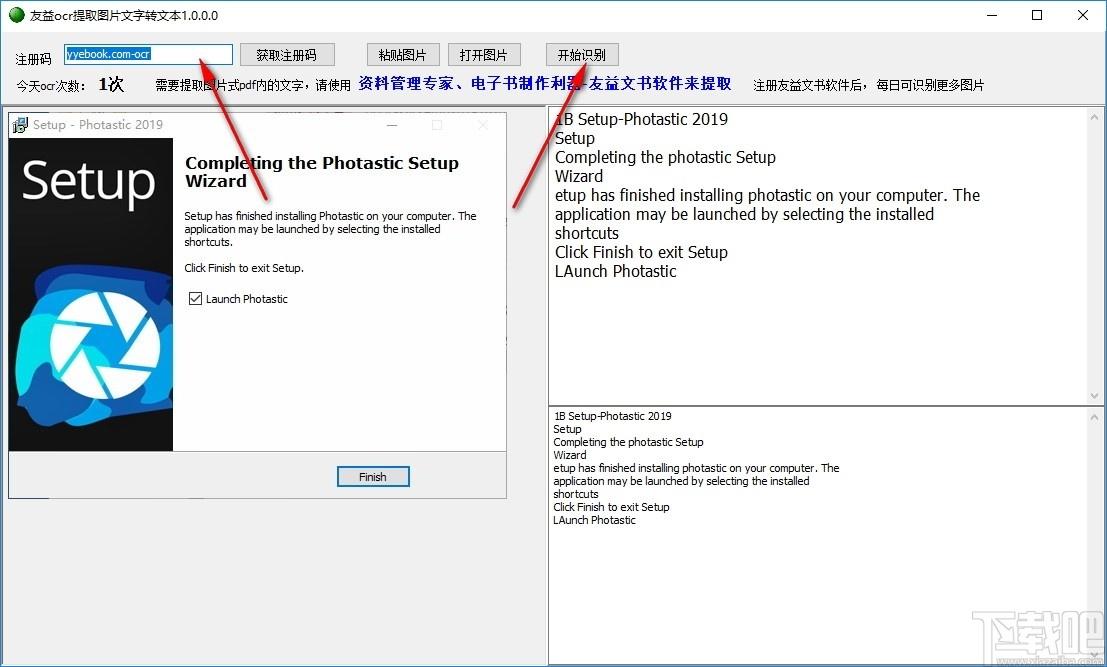
Task: Click '1B Setup-Photastic 2019' in the lower result box
Action: [x=613, y=416]
